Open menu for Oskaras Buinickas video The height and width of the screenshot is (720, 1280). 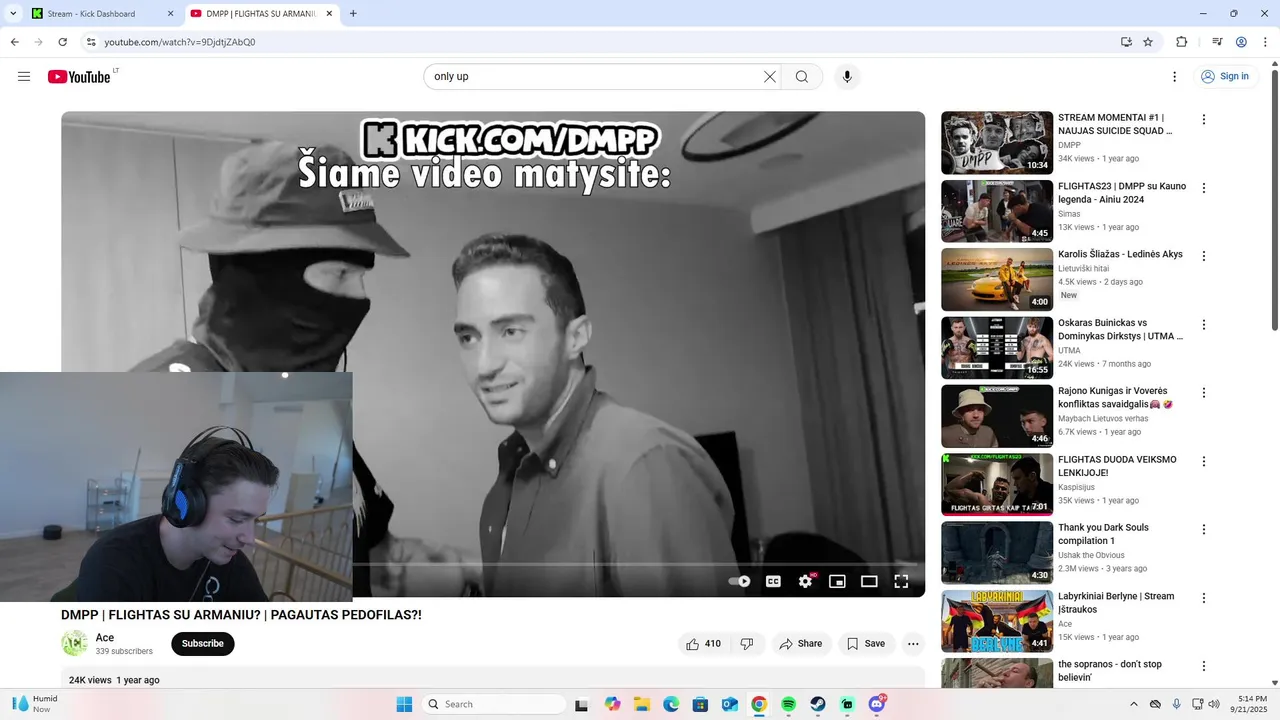click(x=1204, y=325)
